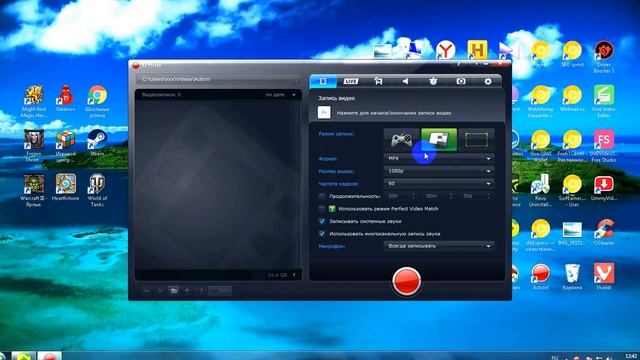
Task: Open the World of Tanks desktop shortcut
Action: (x=97, y=190)
